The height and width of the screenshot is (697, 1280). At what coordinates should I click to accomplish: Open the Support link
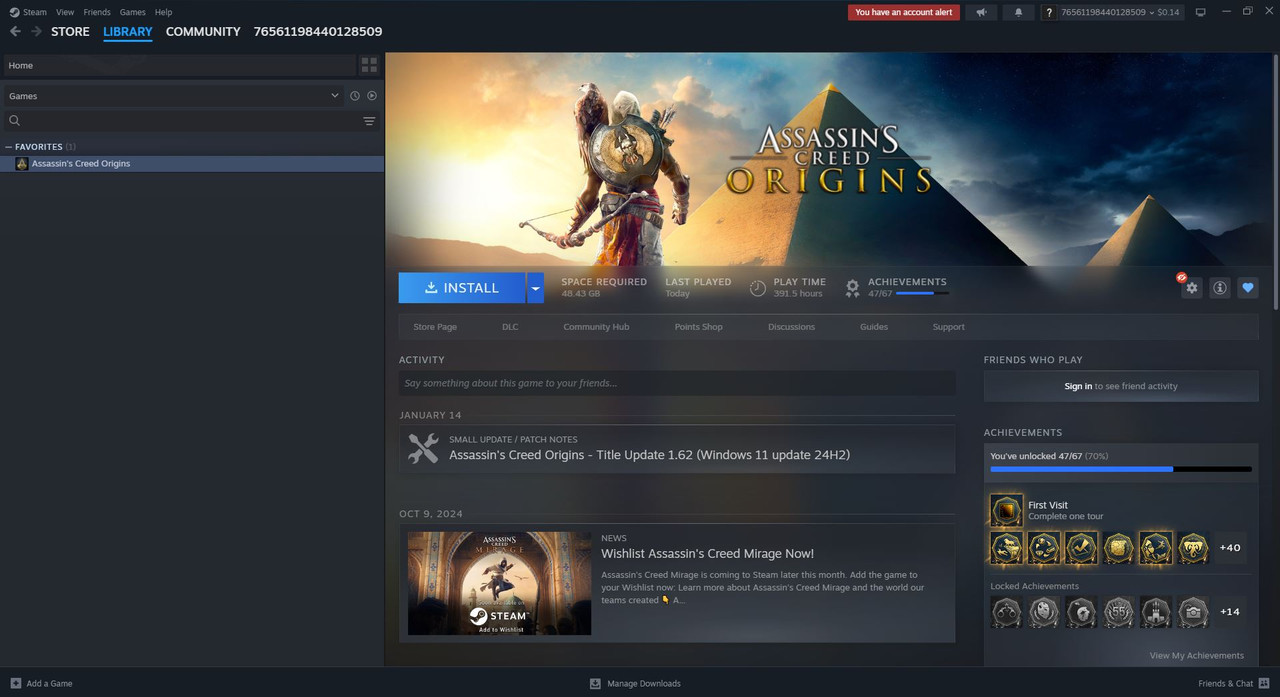coord(948,327)
